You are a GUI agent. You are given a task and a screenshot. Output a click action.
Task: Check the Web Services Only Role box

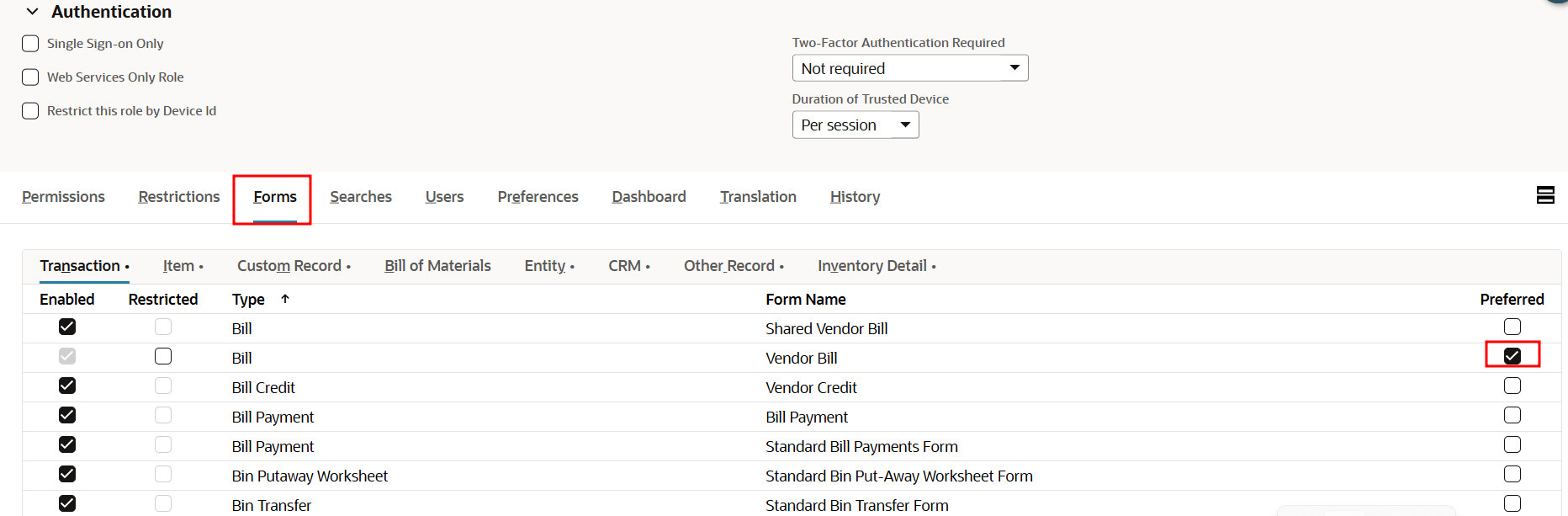[x=30, y=77]
